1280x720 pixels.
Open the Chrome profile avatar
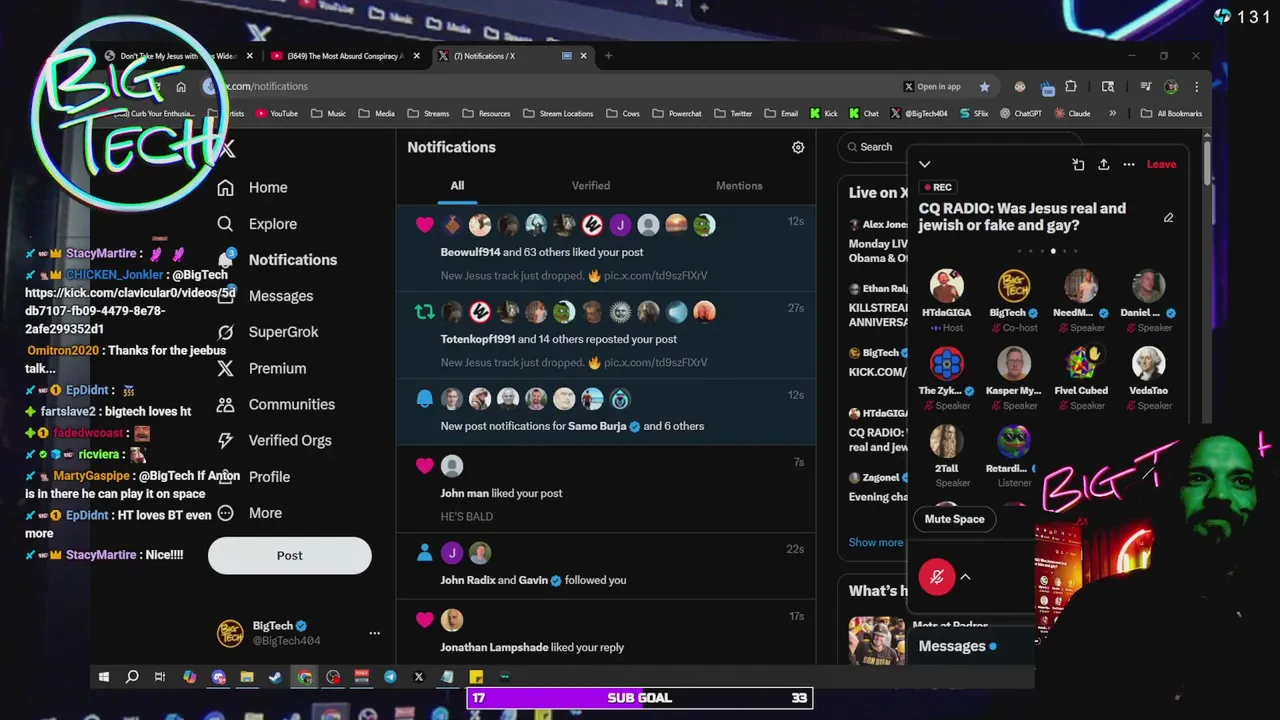point(1171,87)
